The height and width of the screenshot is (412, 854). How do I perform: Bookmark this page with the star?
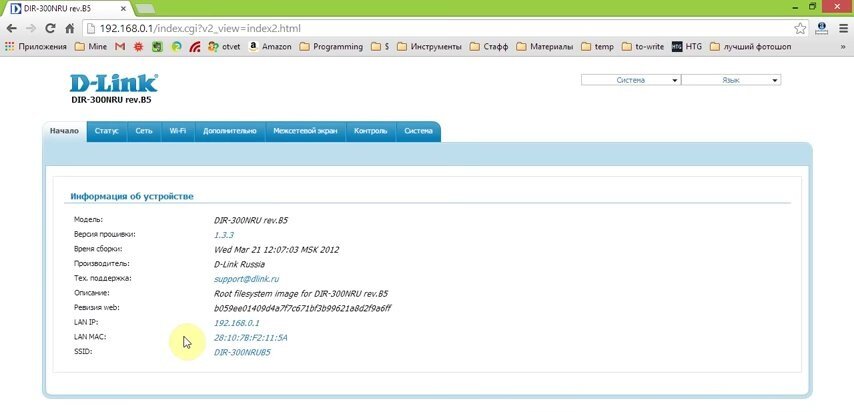800,28
